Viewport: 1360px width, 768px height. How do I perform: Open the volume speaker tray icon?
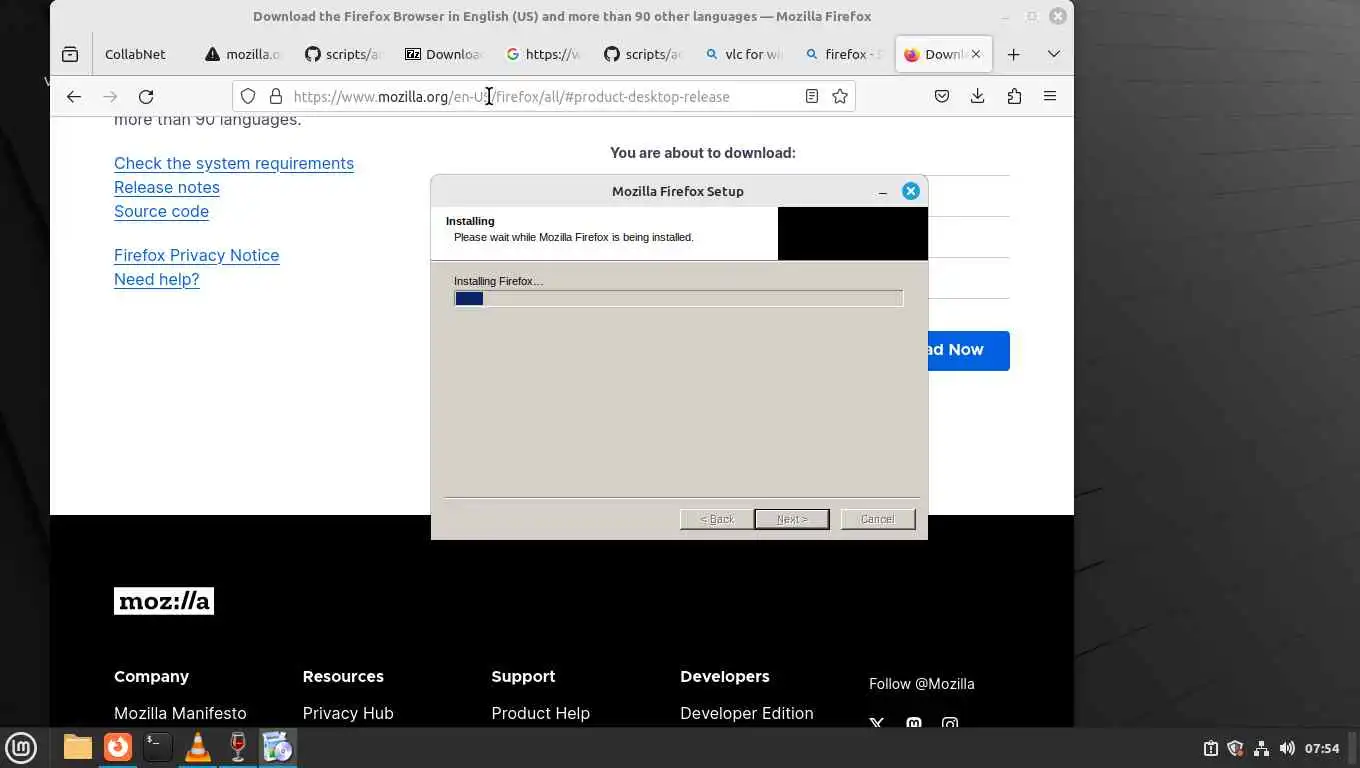tap(1287, 748)
